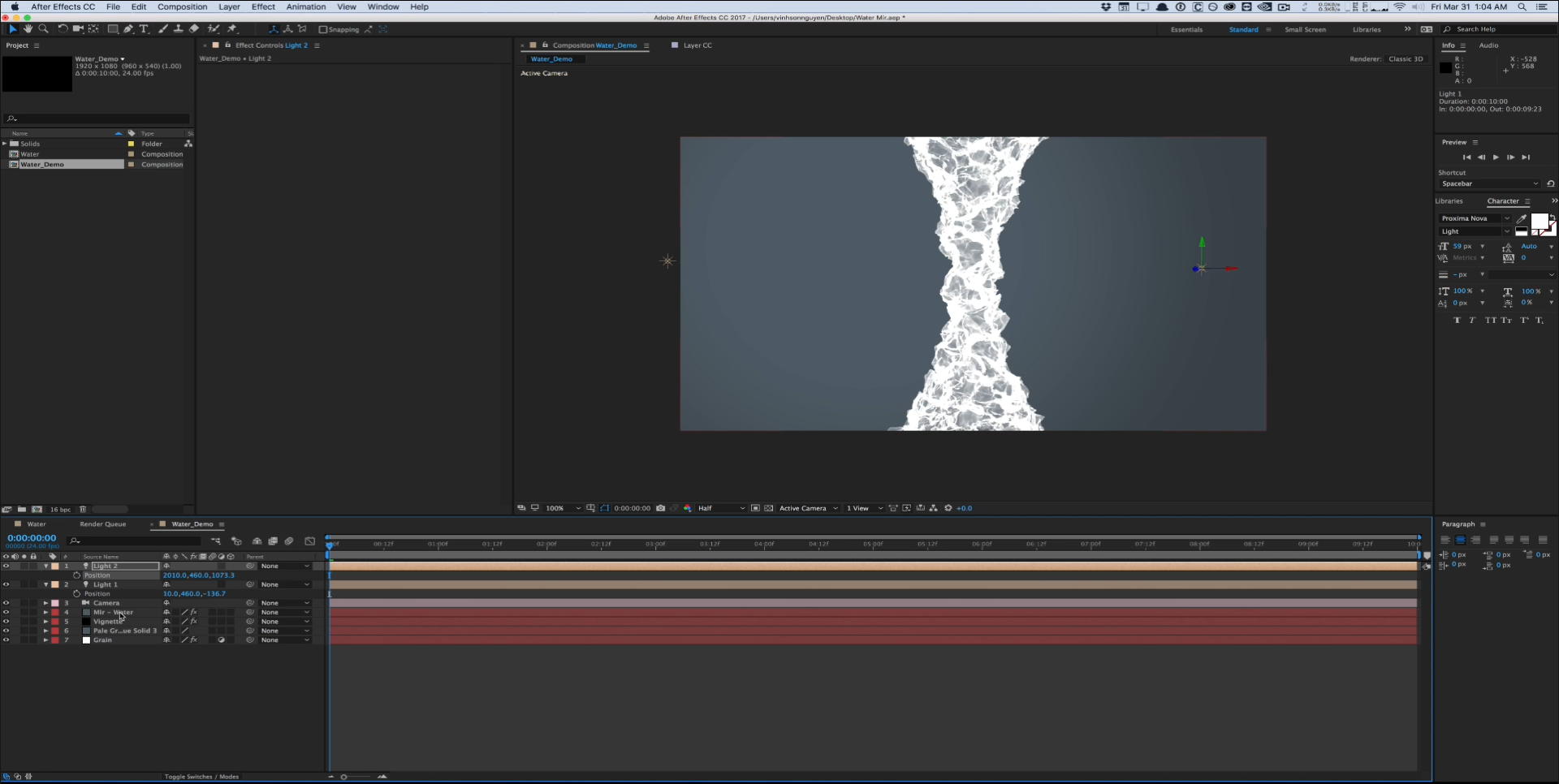Select the Hand tool
The image size is (1559, 784).
pyautogui.click(x=28, y=29)
